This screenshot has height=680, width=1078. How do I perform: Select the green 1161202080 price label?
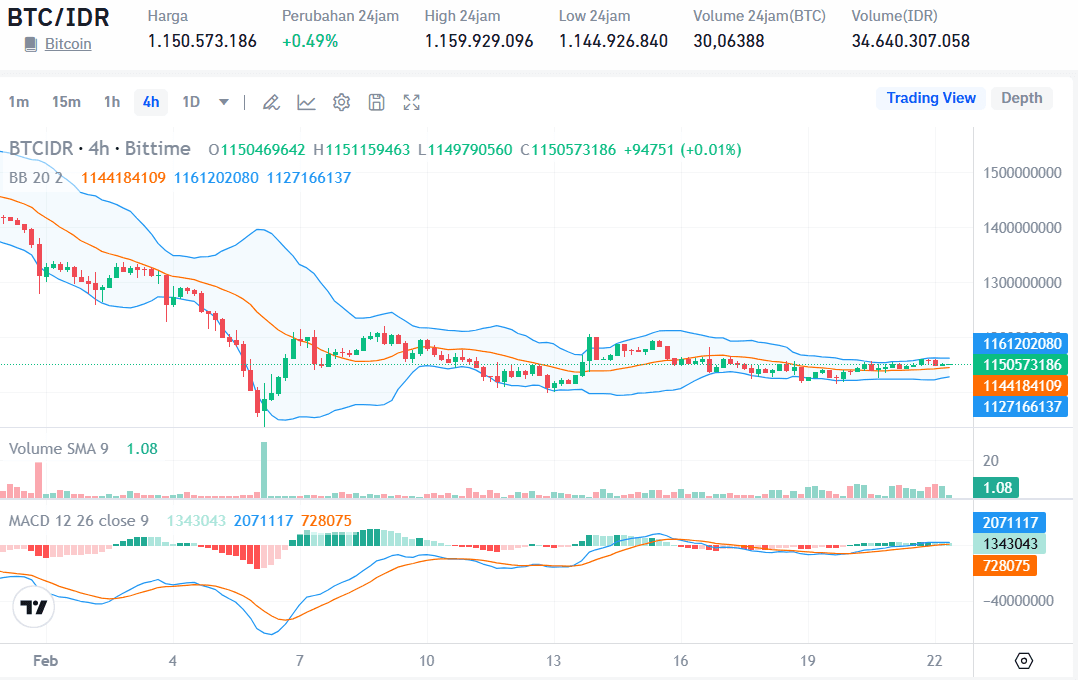pyautogui.click(x=1020, y=343)
